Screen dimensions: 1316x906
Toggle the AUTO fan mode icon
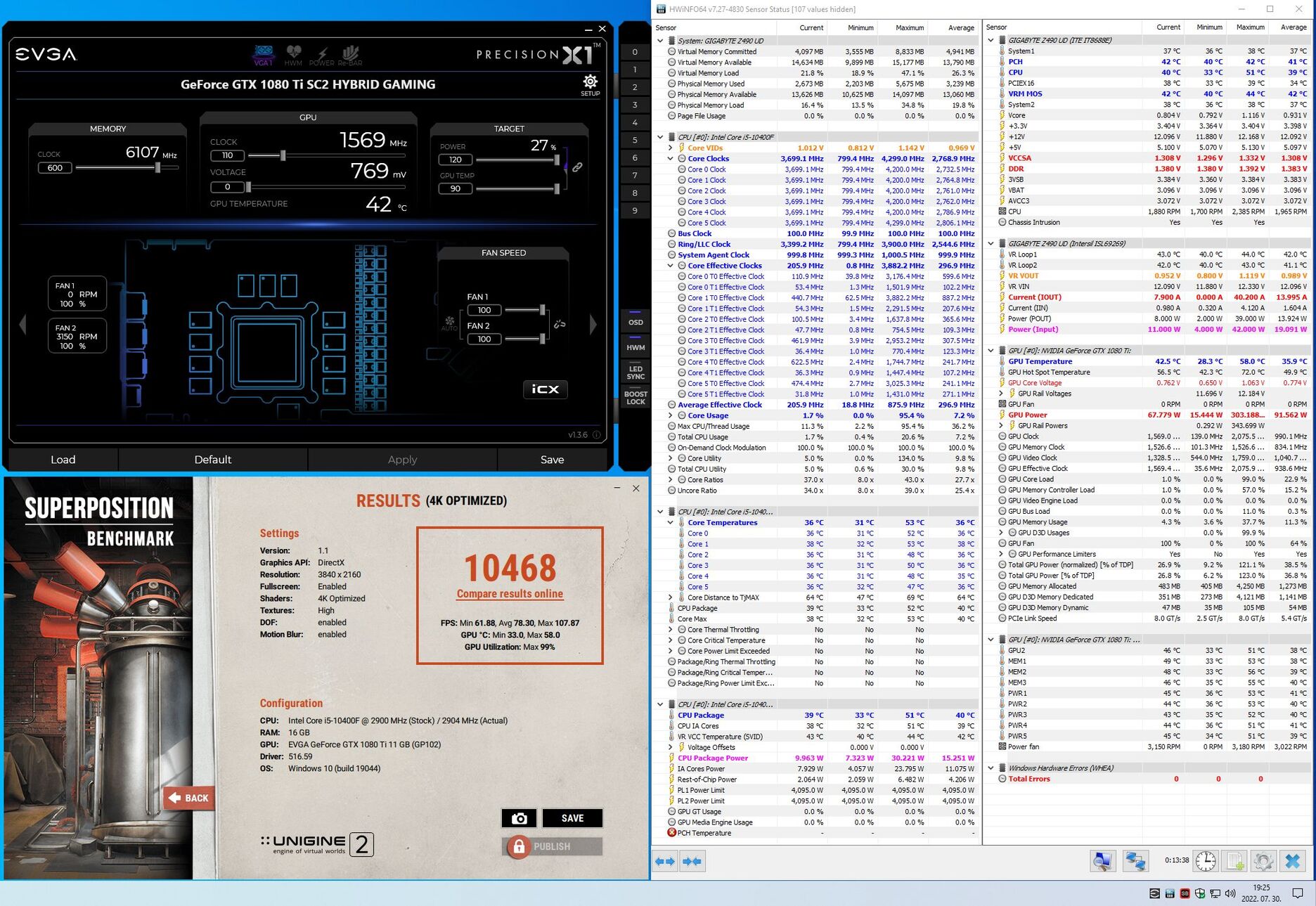coord(449,323)
